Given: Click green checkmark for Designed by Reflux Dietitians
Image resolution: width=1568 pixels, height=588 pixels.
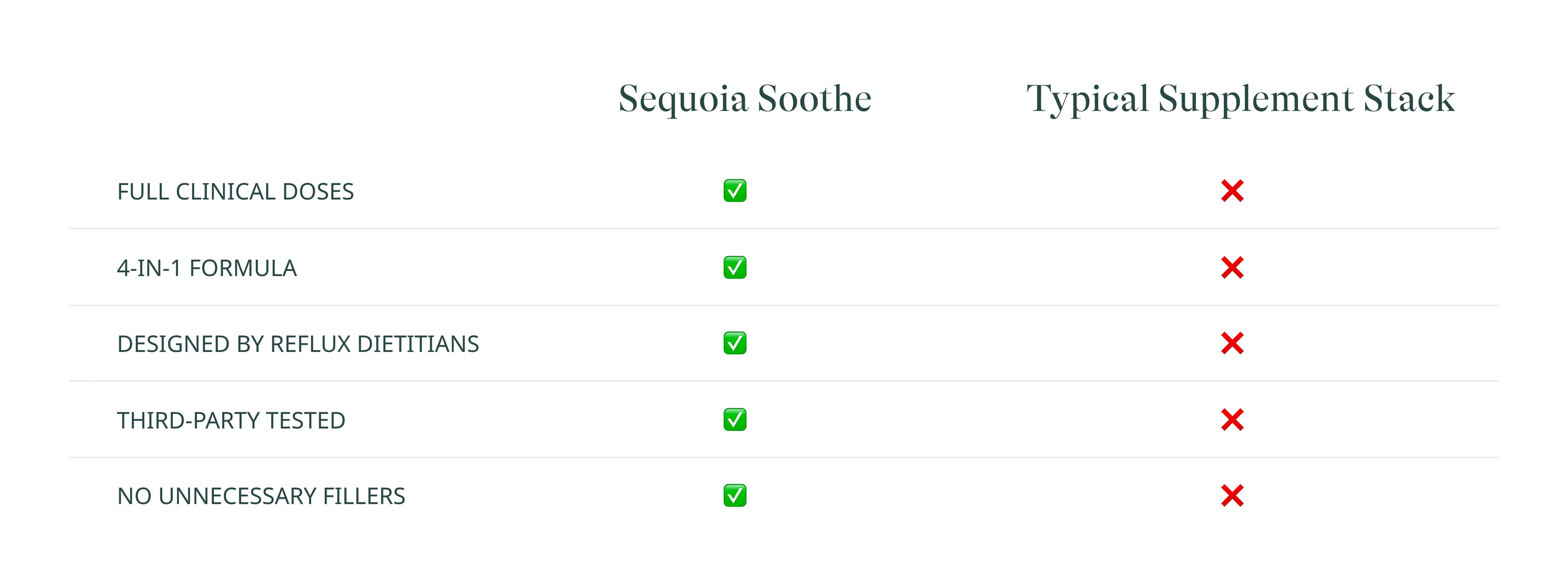Looking at the screenshot, I should pyautogui.click(x=735, y=343).
